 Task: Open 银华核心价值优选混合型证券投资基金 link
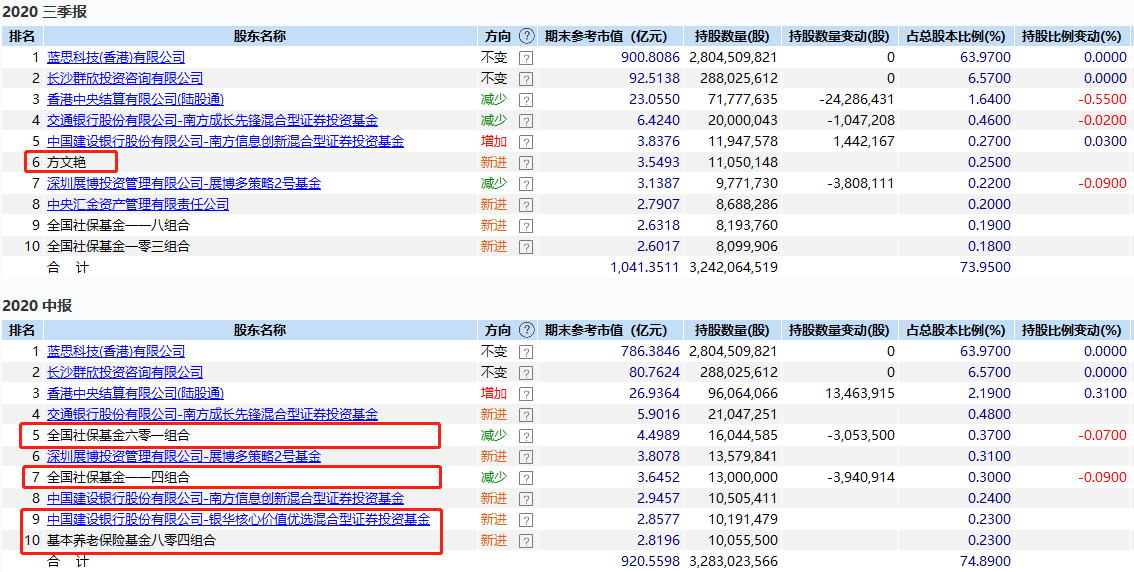[x=239, y=519]
